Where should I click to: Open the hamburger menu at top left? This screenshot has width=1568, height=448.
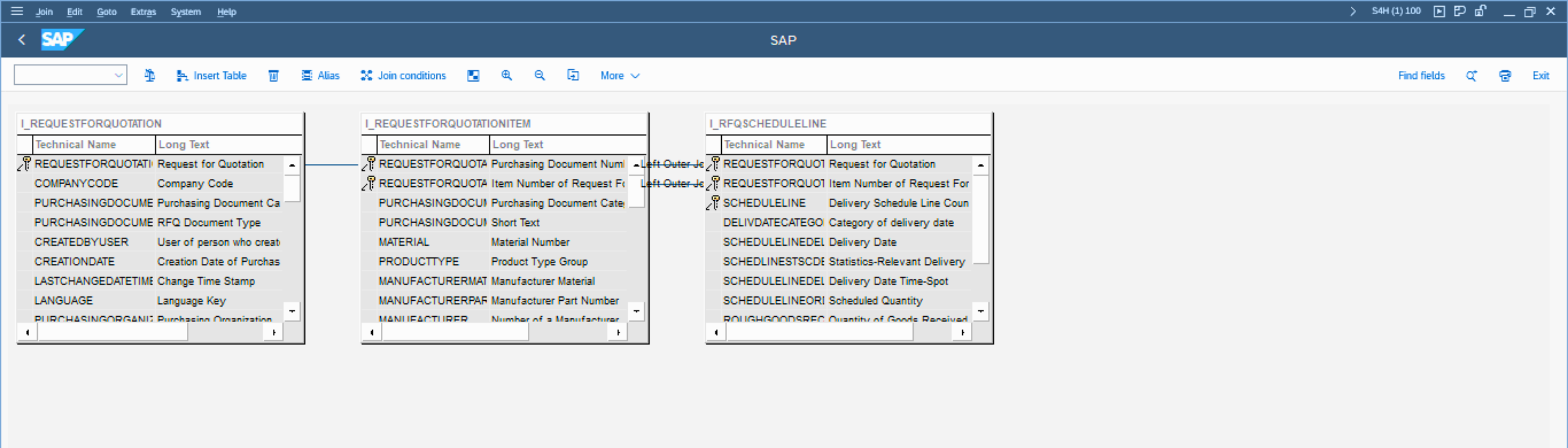pos(17,11)
